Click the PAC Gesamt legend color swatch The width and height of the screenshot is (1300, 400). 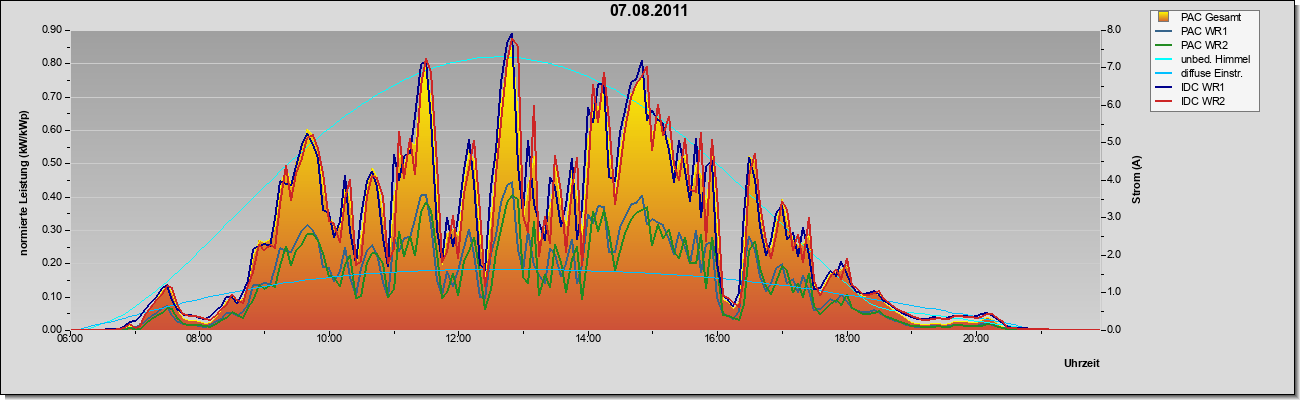[1165, 17]
